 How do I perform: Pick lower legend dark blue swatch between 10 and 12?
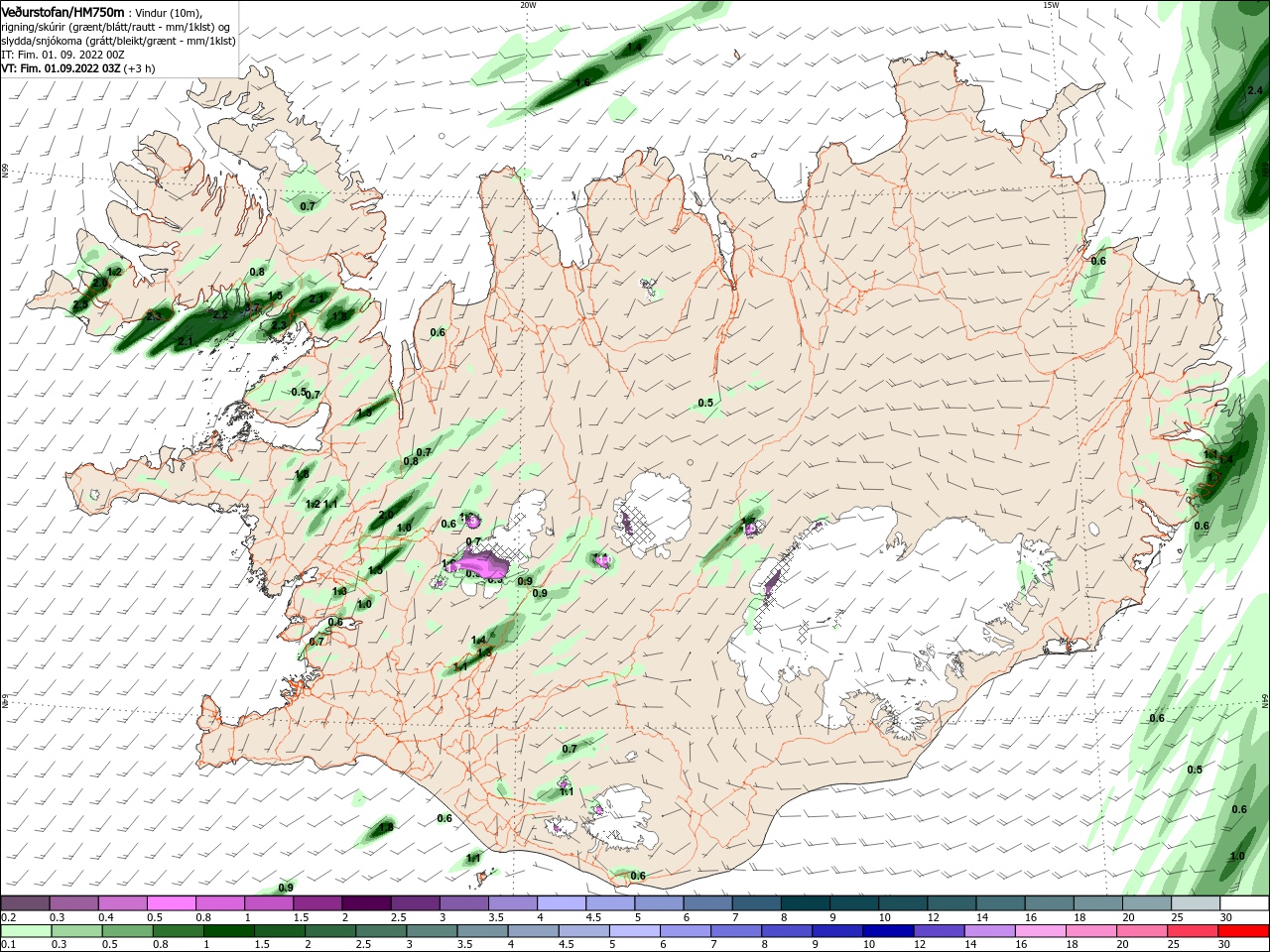pyautogui.click(x=888, y=931)
